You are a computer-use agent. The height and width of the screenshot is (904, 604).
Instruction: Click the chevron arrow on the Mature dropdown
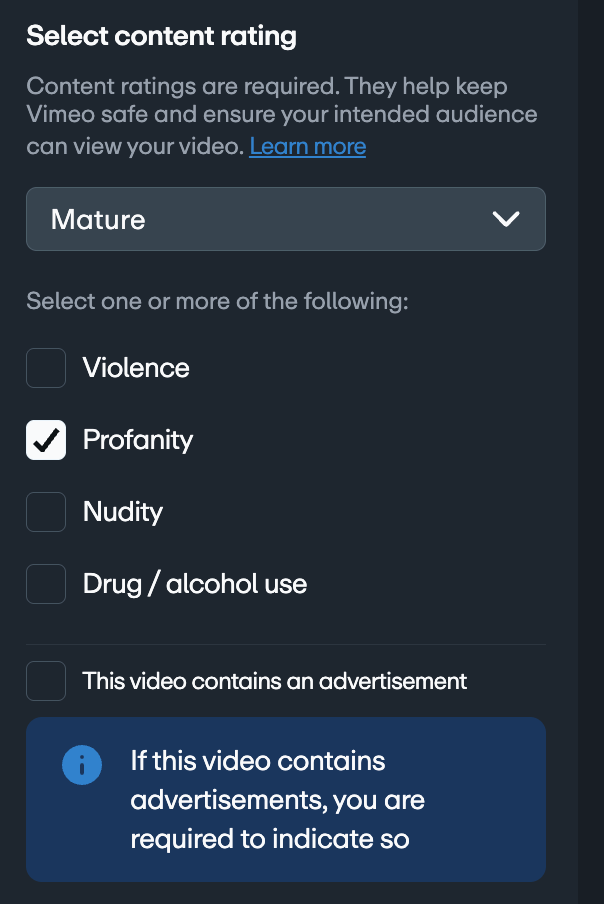coord(506,219)
